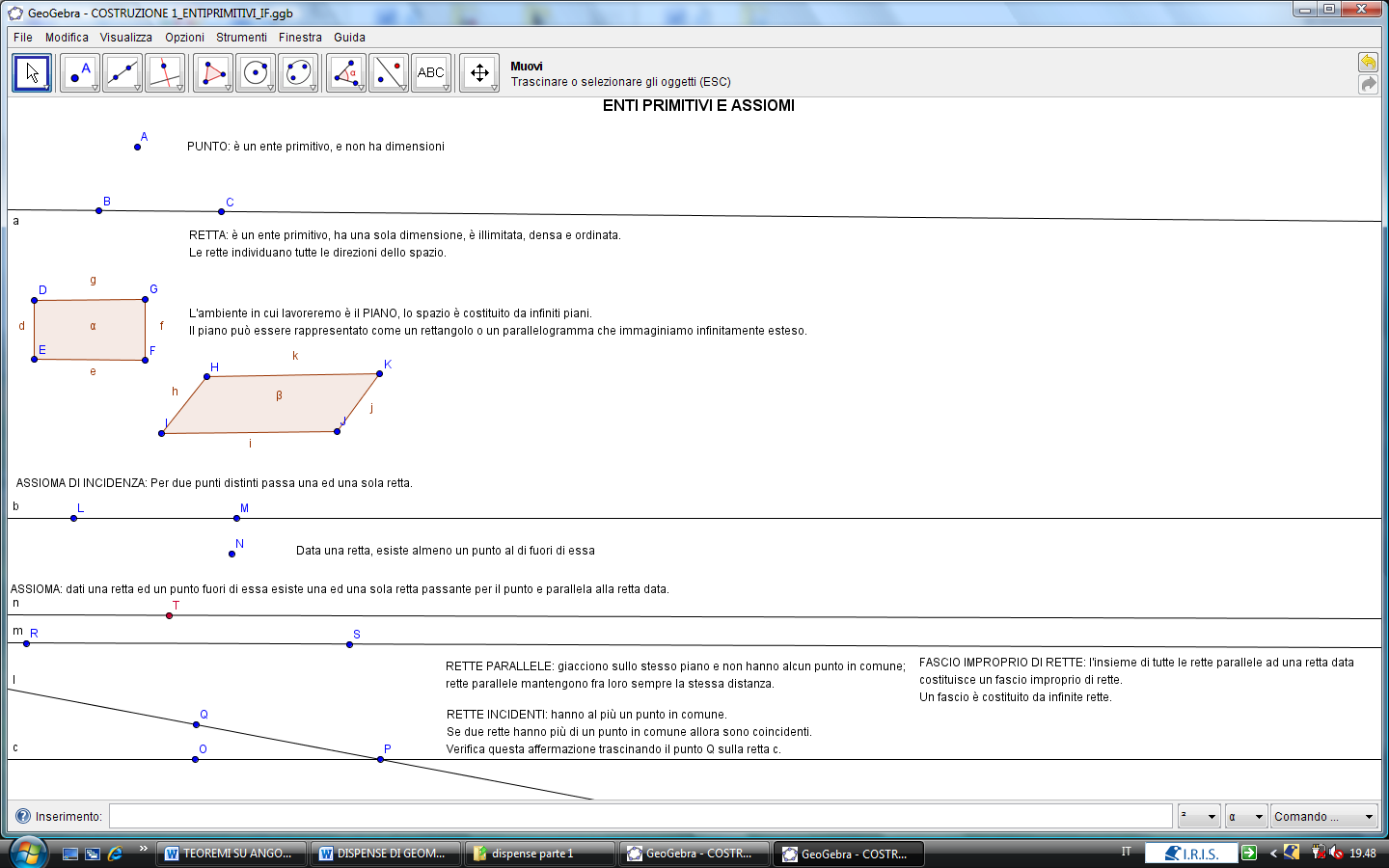Click the green arrow tray icon beside I.R.I.S.
The width and height of the screenshot is (1389, 868).
(x=1249, y=853)
